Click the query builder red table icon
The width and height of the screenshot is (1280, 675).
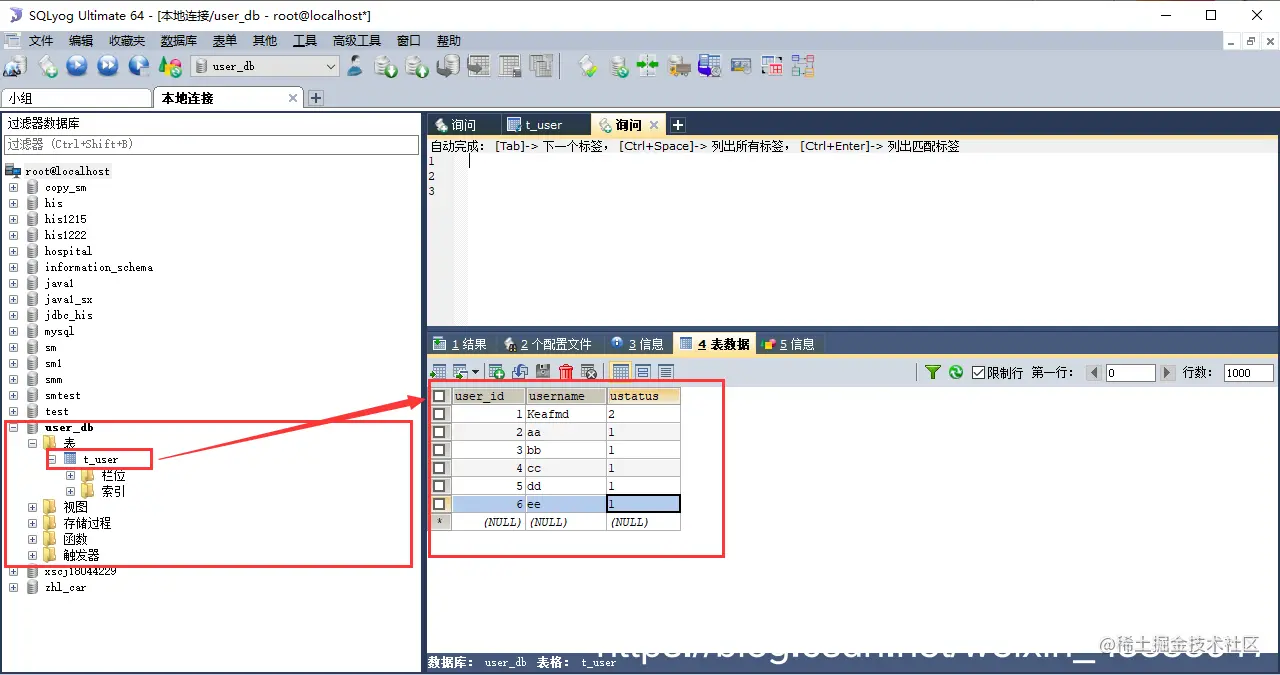pos(772,66)
